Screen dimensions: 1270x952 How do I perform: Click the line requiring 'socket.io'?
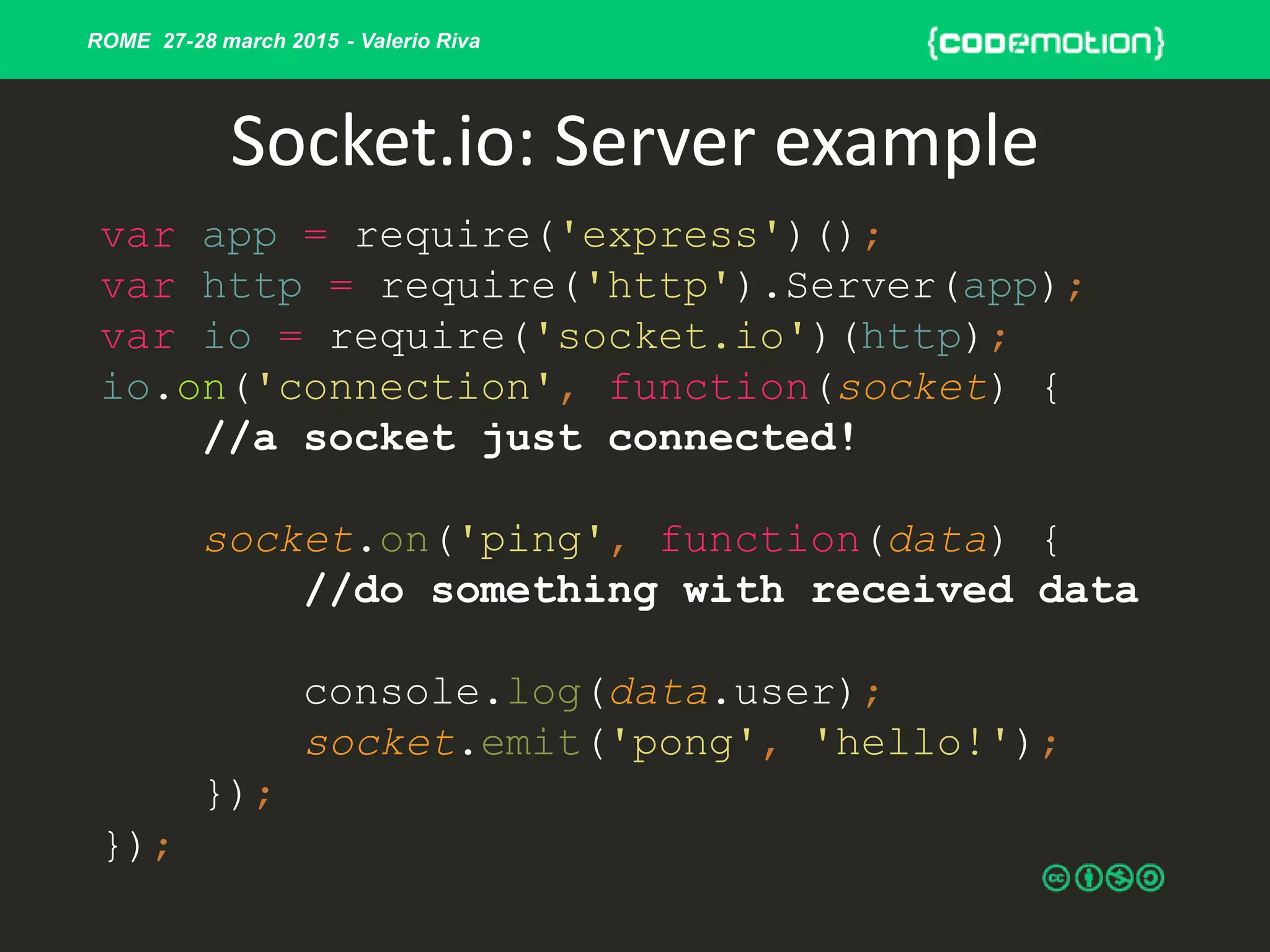pos(554,338)
